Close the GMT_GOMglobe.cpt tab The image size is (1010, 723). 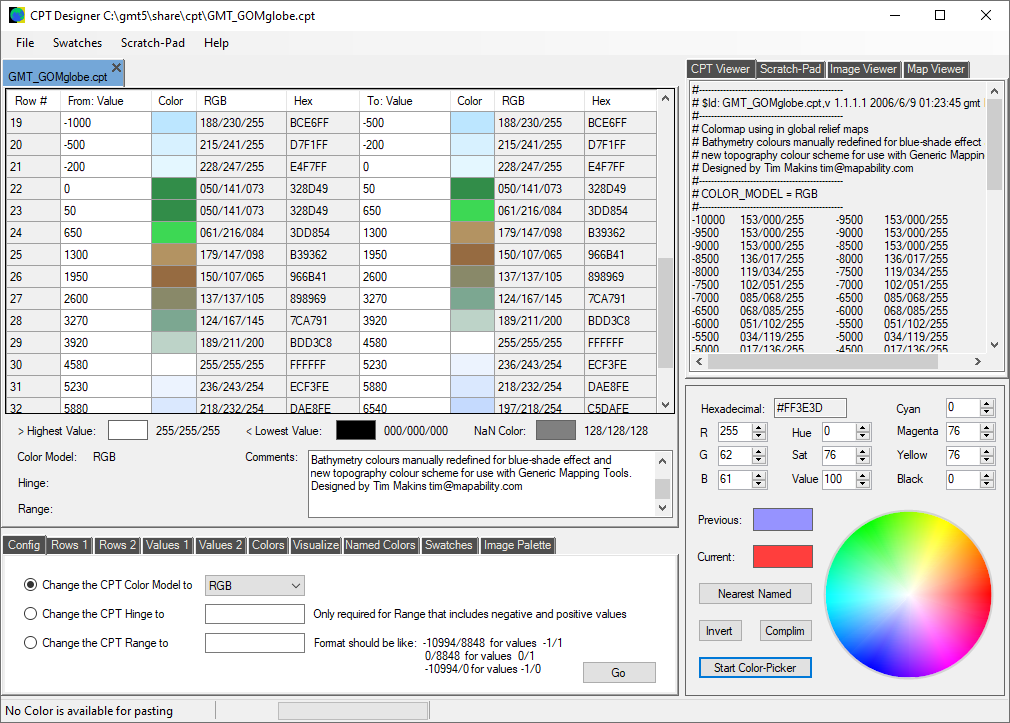point(117,68)
